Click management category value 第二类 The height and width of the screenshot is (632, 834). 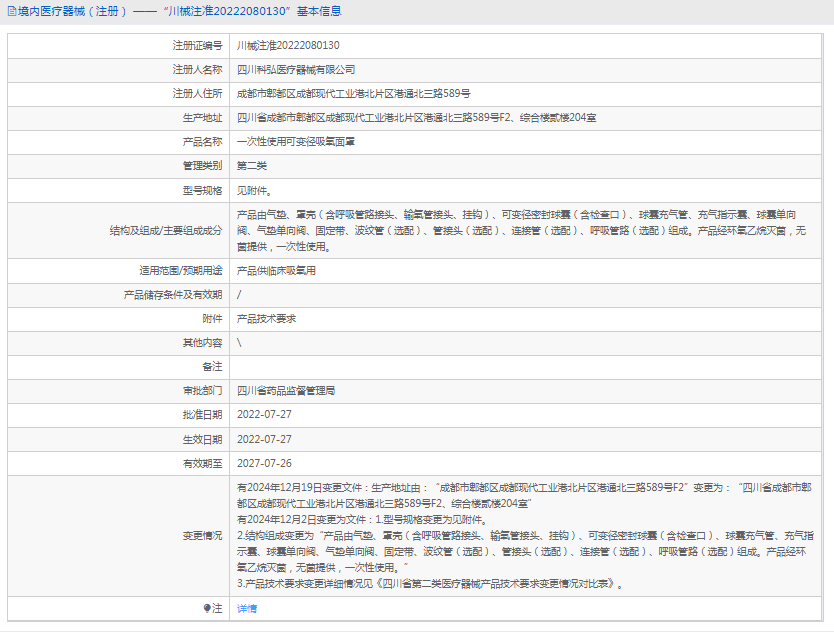(x=252, y=166)
